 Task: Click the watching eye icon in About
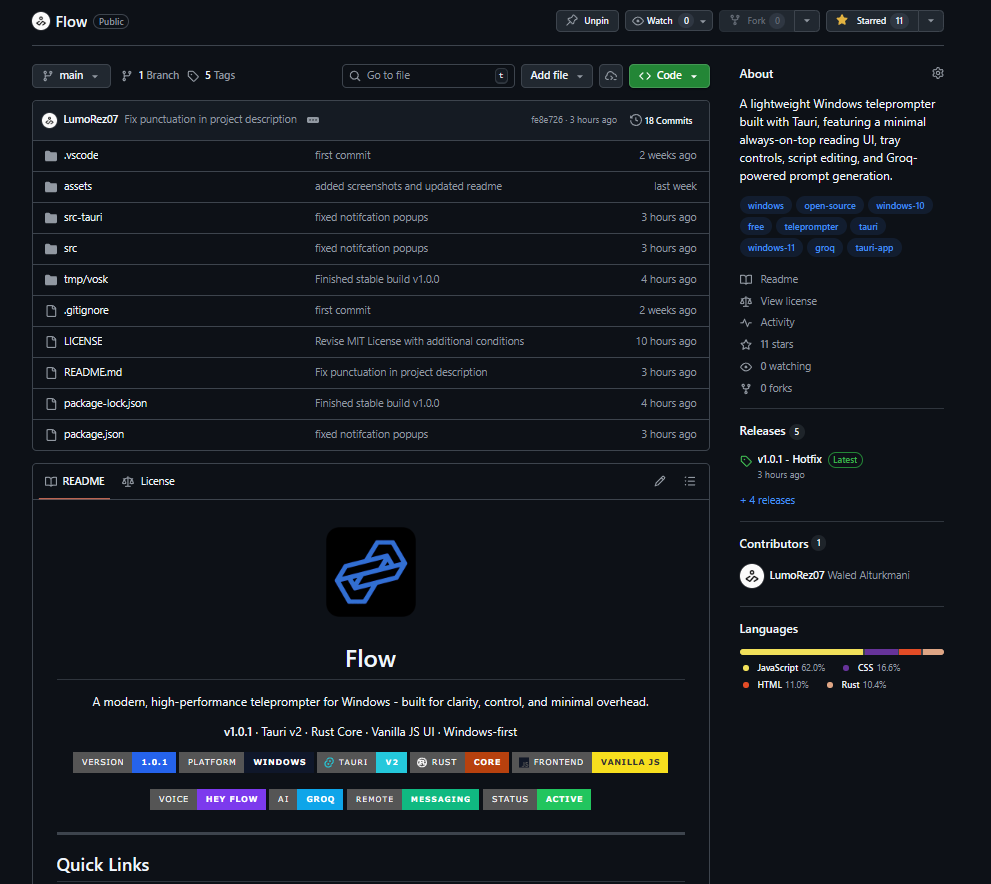[x=746, y=366]
